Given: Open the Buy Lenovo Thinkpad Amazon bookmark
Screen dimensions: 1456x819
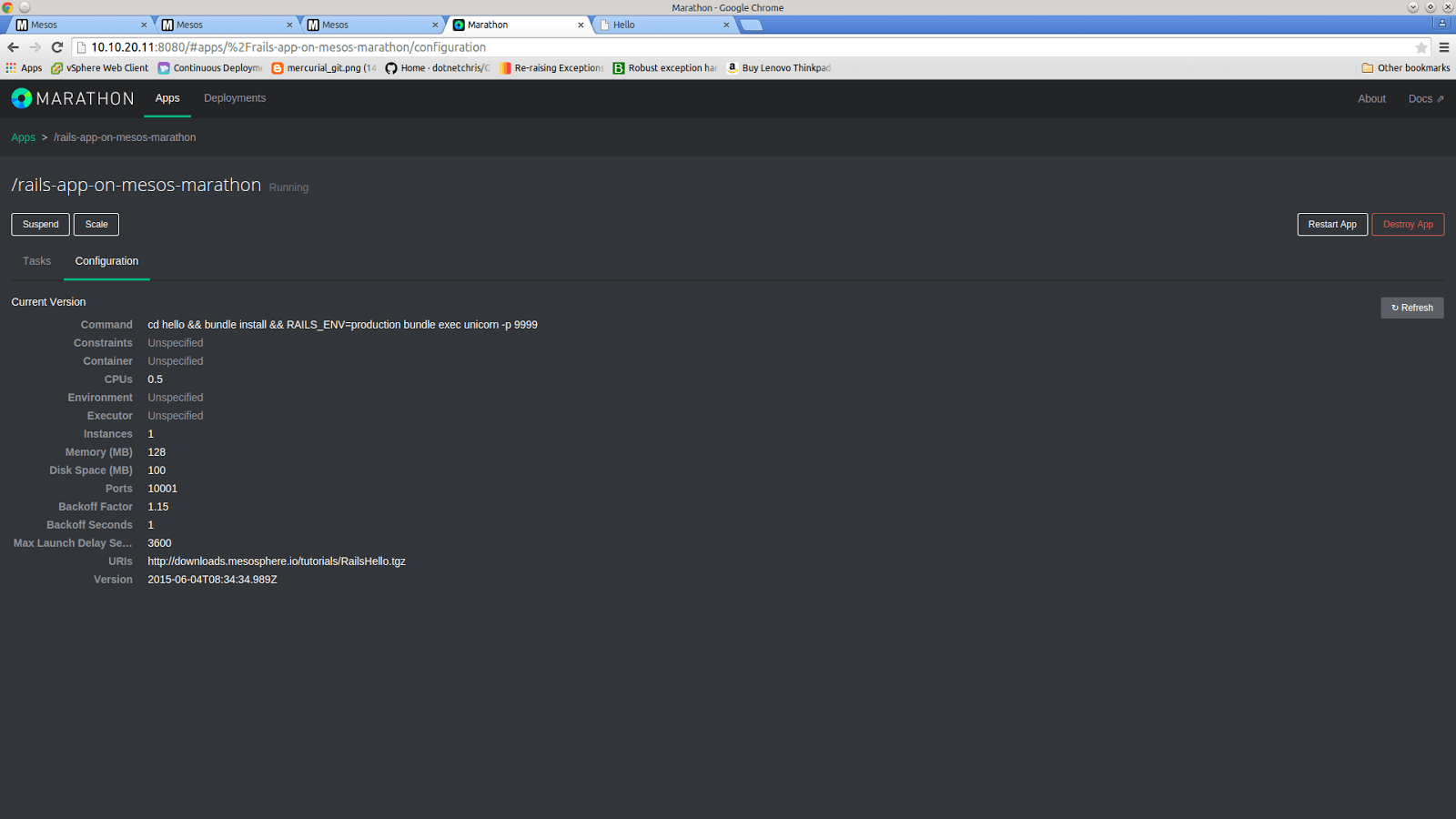Looking at the screenshot, I should tap(778, 68).
